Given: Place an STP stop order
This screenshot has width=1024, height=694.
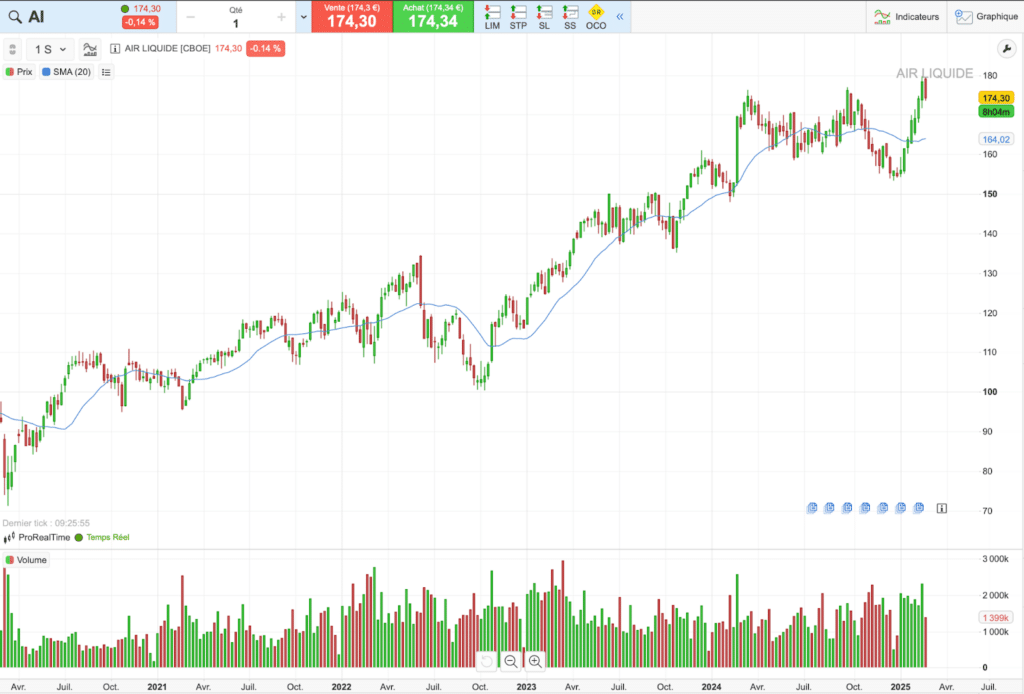Looking at the screenshot, I should click(518, 17).
